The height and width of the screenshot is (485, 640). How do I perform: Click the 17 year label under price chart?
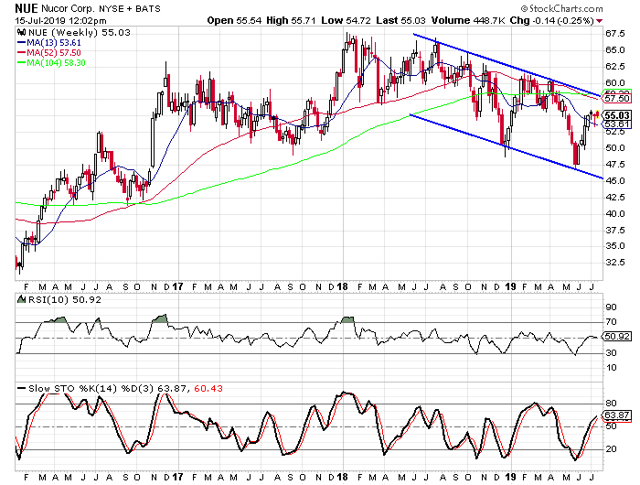click(x=177, y=287)
